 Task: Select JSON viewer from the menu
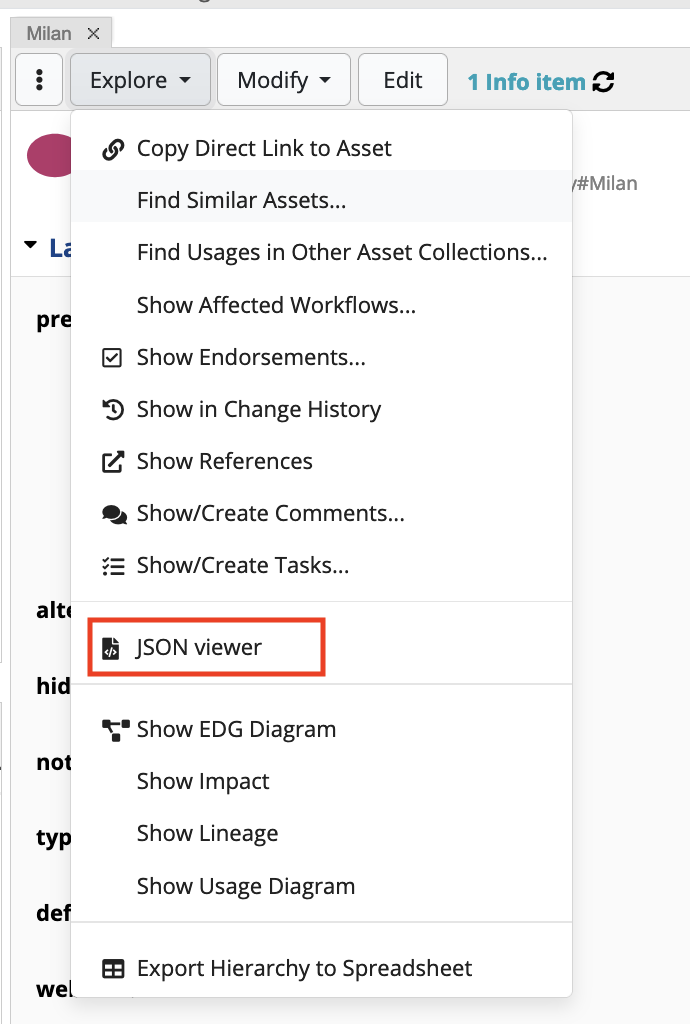196,647
